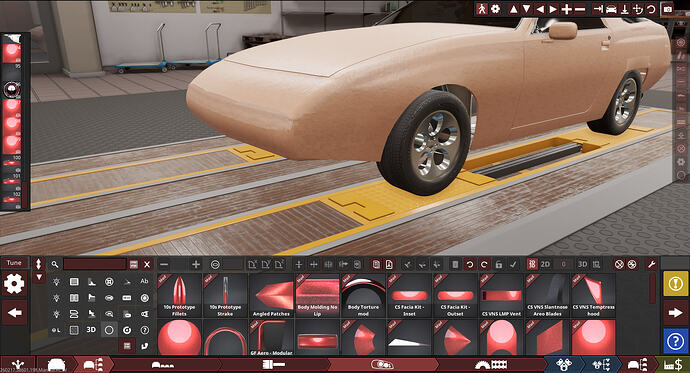This screenshot has height=373, width=690.
Task: Go forward with the right arrow button
Action: click(x=675, y=313)
